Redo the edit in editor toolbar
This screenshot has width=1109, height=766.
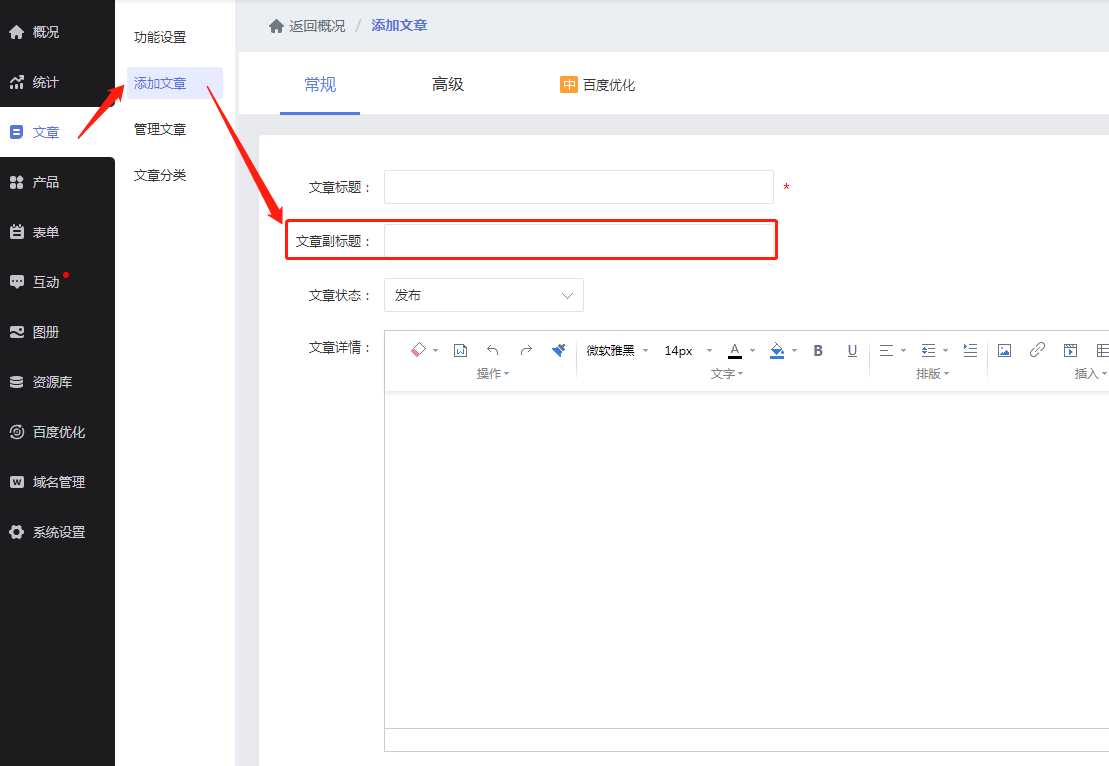(526, 350)
